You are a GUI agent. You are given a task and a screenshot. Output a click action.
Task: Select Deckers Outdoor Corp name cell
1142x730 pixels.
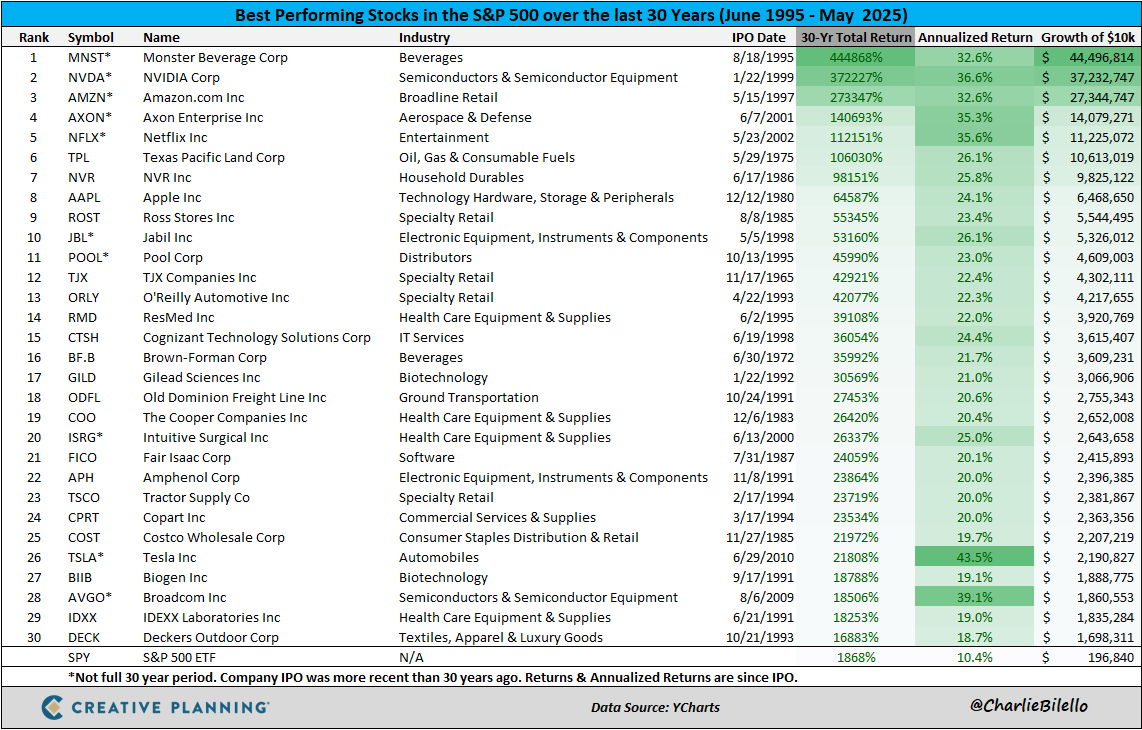click(x=210, y=637)
